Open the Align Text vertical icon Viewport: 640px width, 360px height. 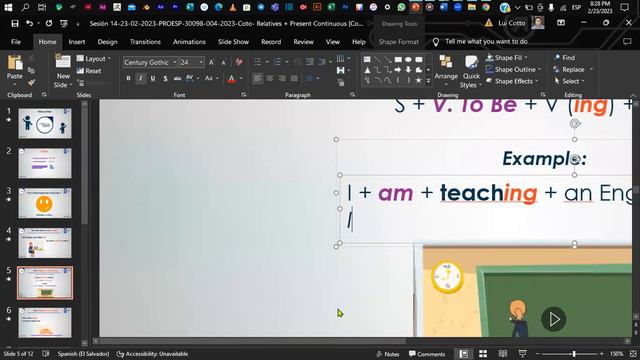(x=341, y=71)
